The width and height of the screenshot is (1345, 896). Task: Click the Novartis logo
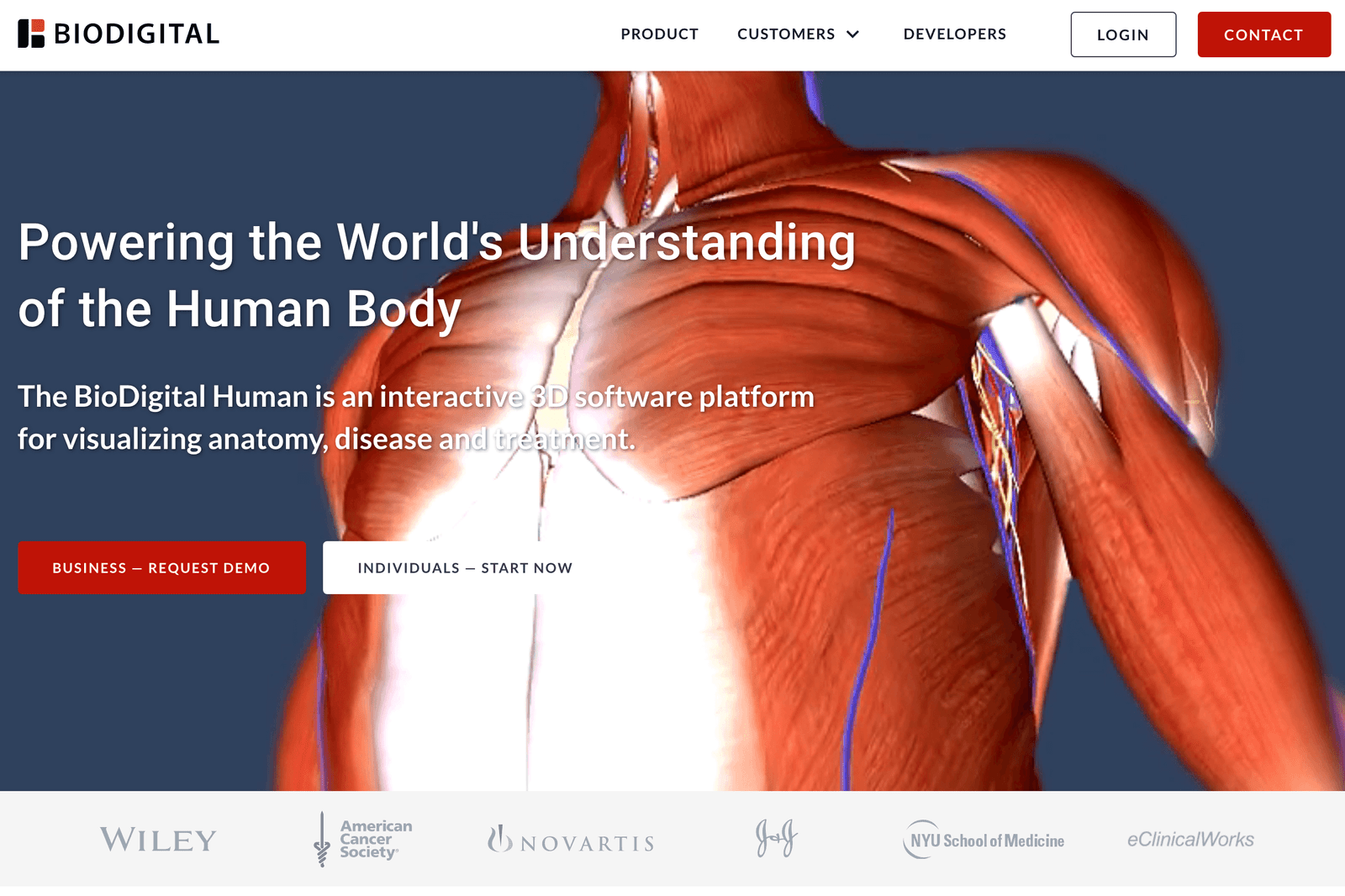click(x=571, y=840)
